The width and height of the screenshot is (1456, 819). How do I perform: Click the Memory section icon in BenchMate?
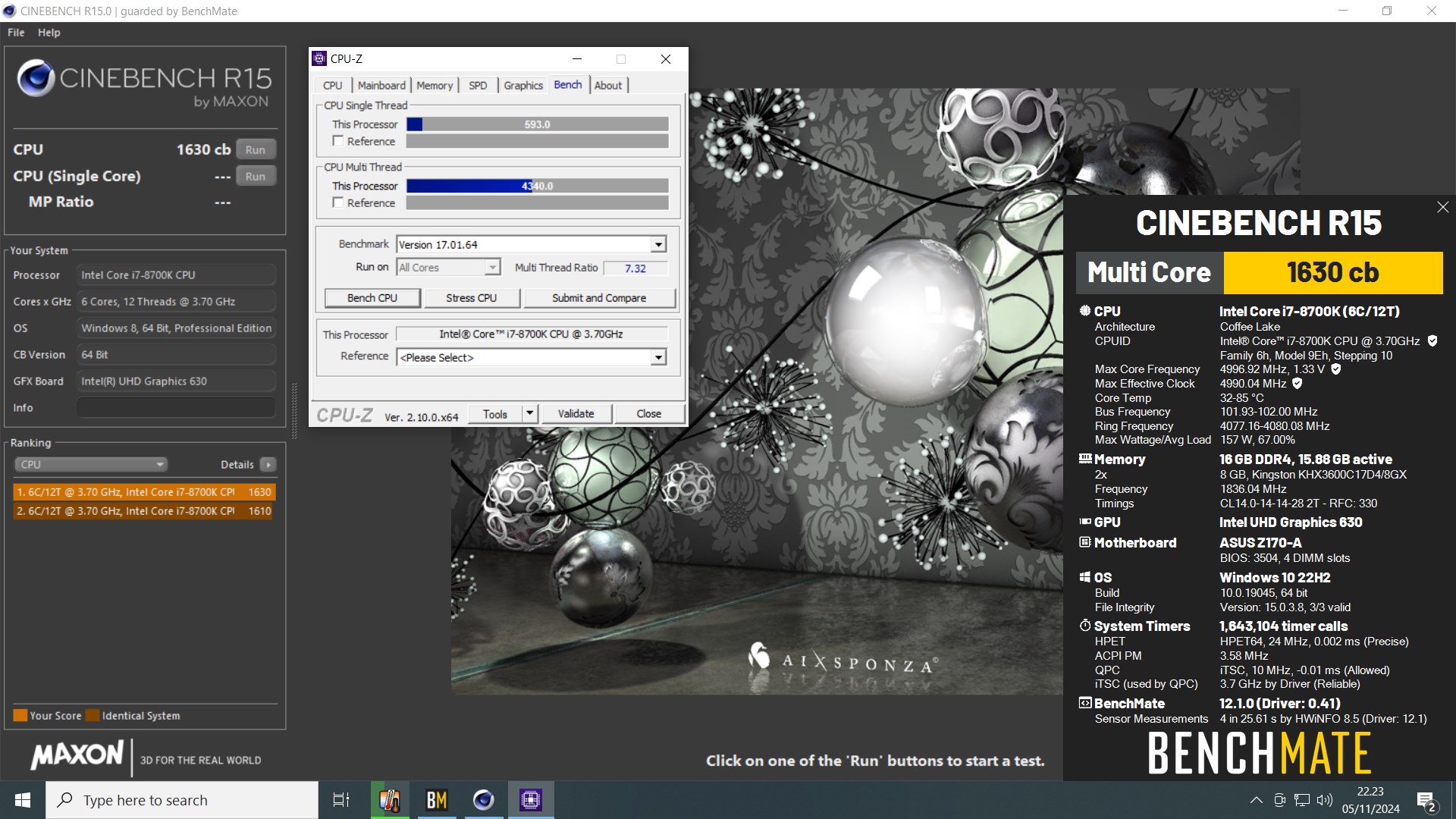(x=1085, y=459)
